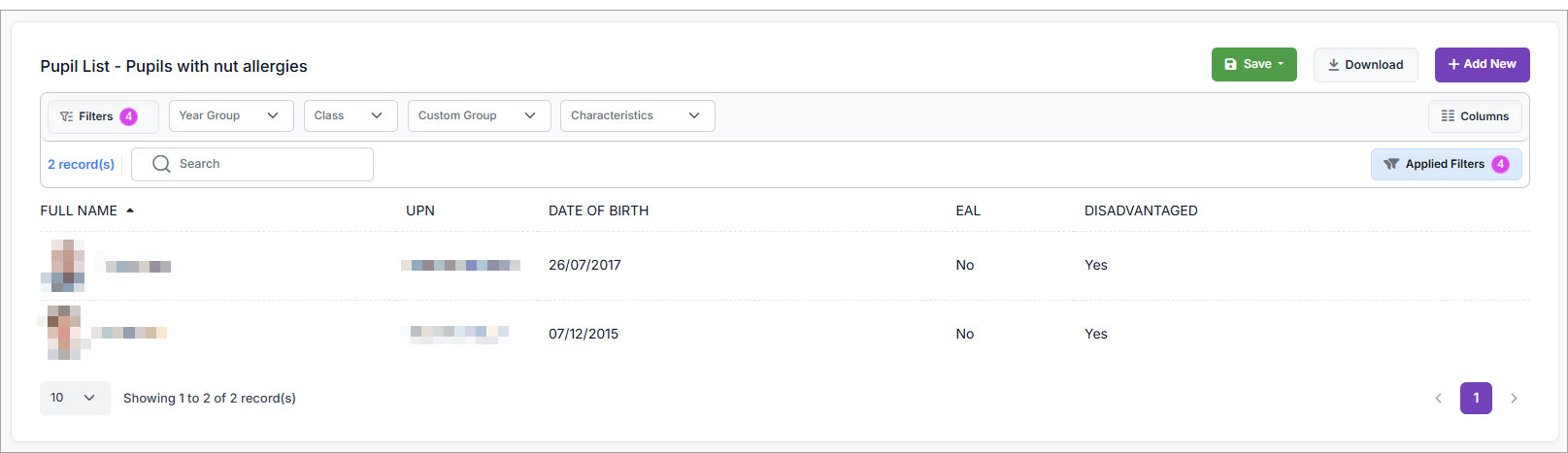1568x453 pixels.
Task: Expand the Year Group dropdown
Action: (x=229, y=116)
